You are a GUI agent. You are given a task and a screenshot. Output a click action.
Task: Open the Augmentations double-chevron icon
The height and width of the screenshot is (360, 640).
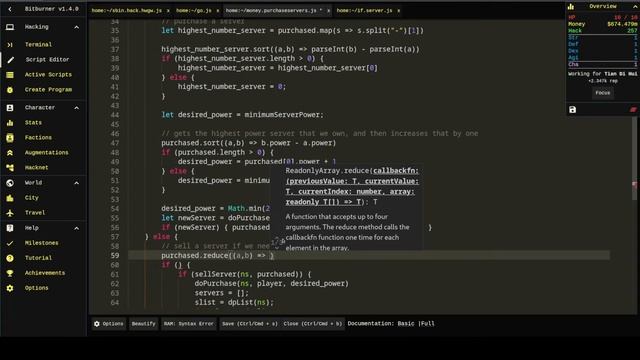[10, 153]
